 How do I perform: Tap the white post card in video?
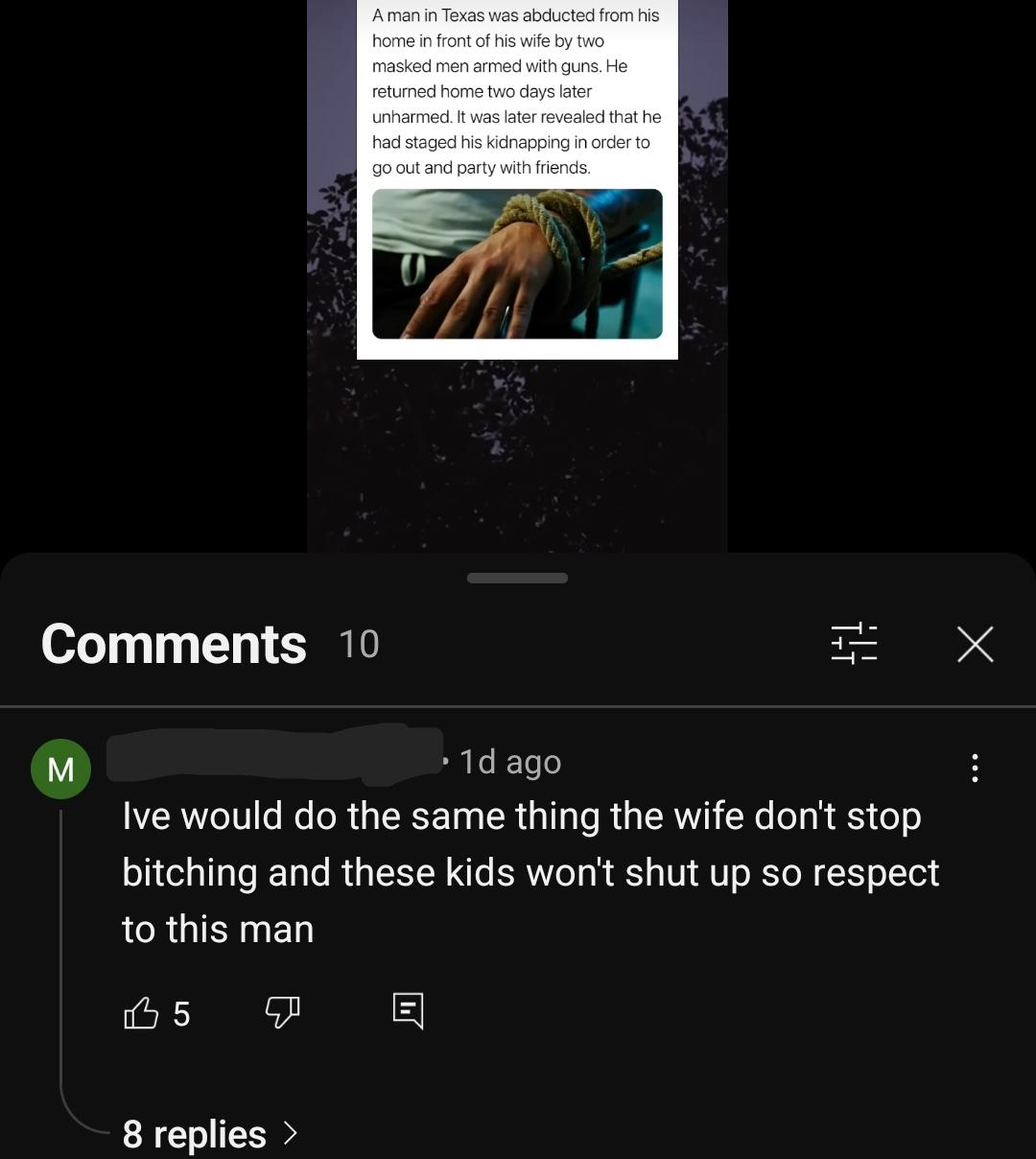pos(517,179)
